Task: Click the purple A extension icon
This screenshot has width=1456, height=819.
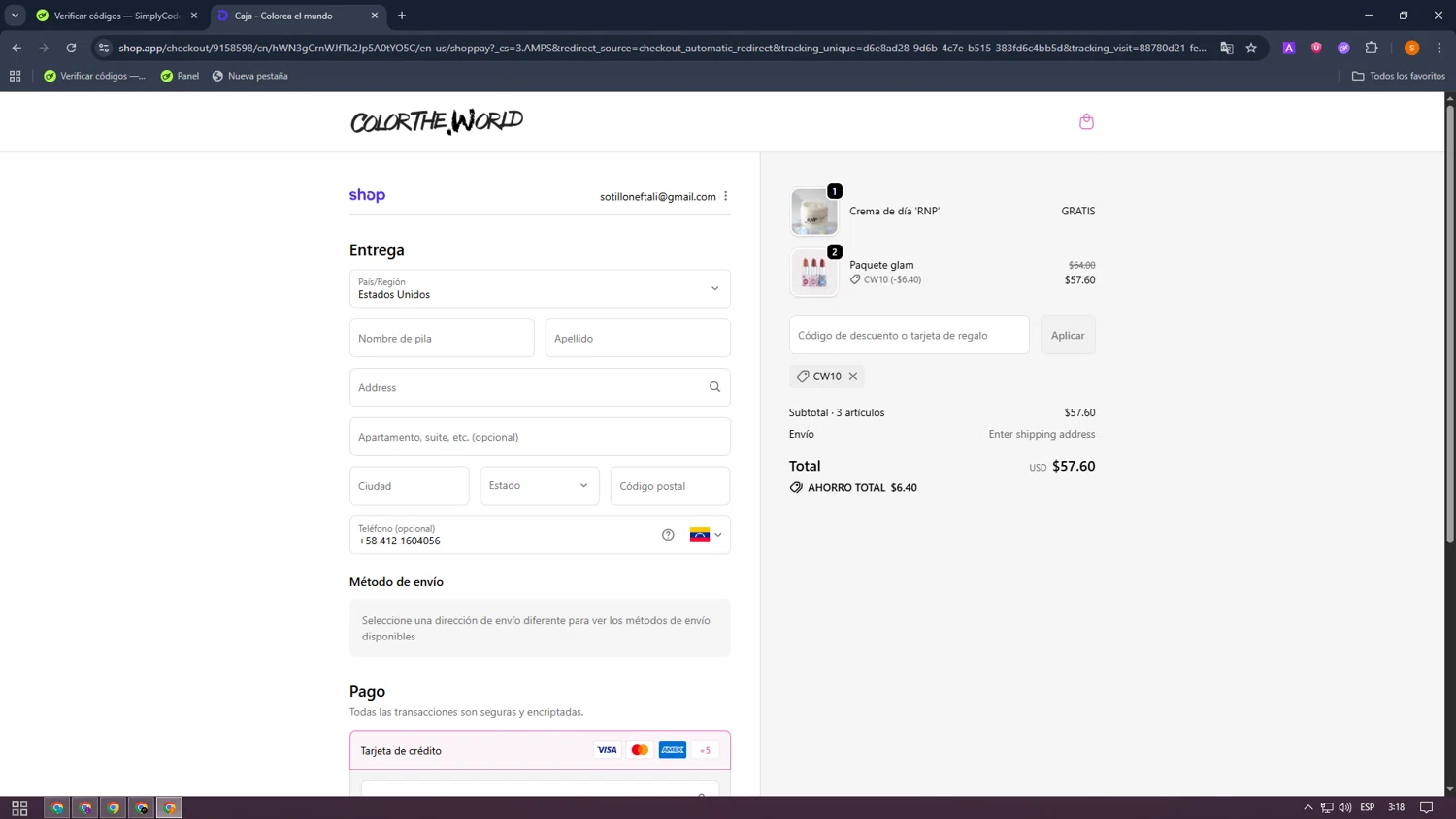Action: point(1289,48)
